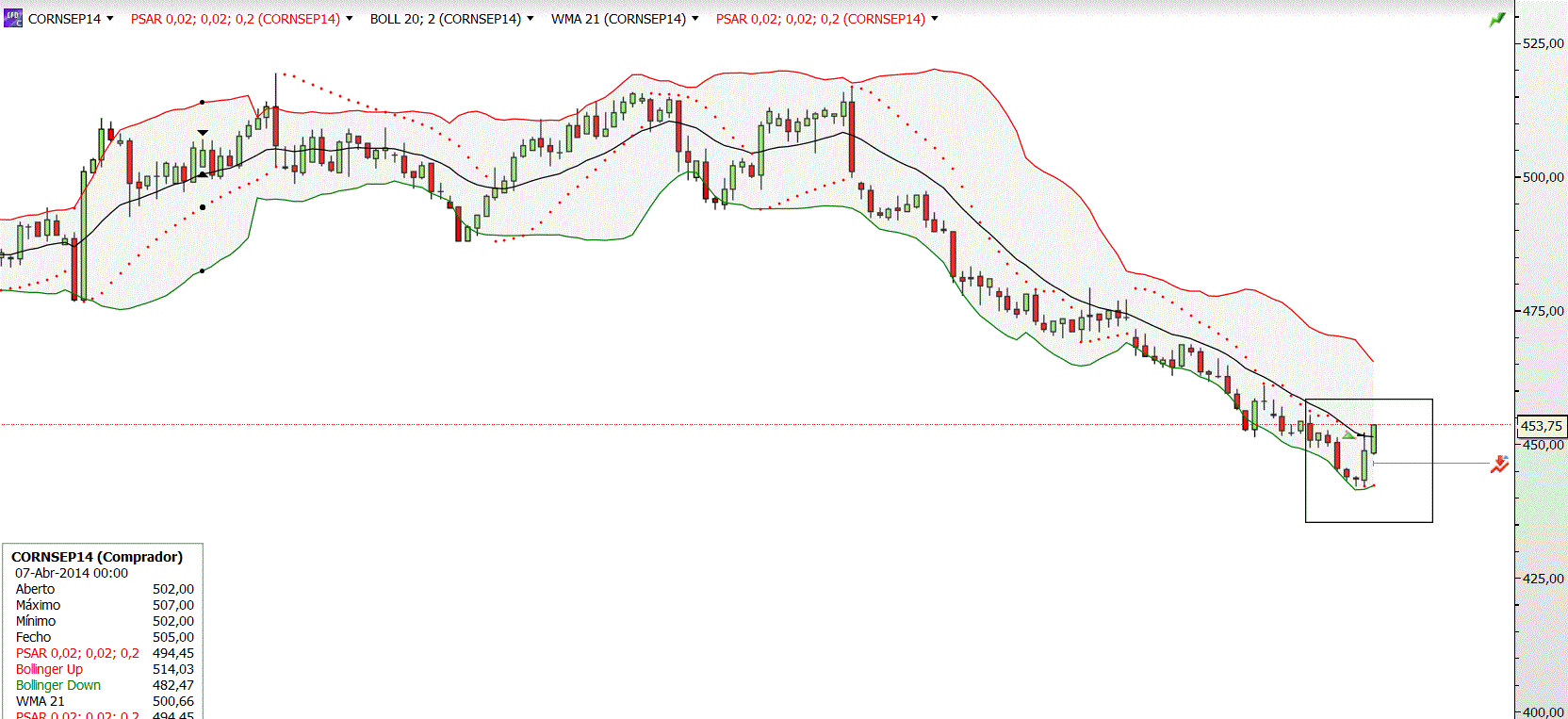Expand the first PSAR 0,02; 0,02; 0,2 indicator menu
1568x719 pixels.
[x=350, y=19]
